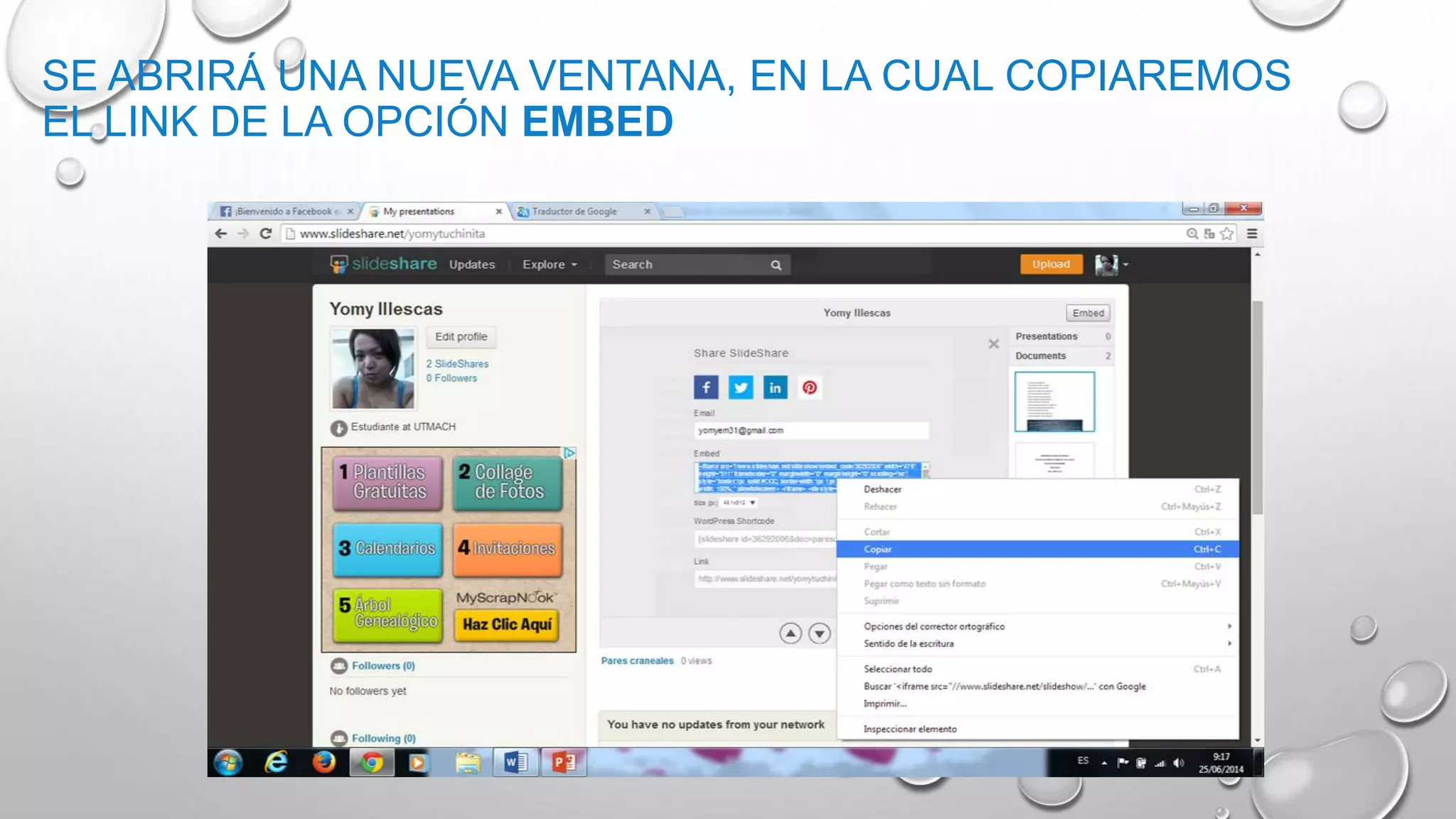
Task: Click the ES language indicator in taskbar
Action: click(1083, 761)
